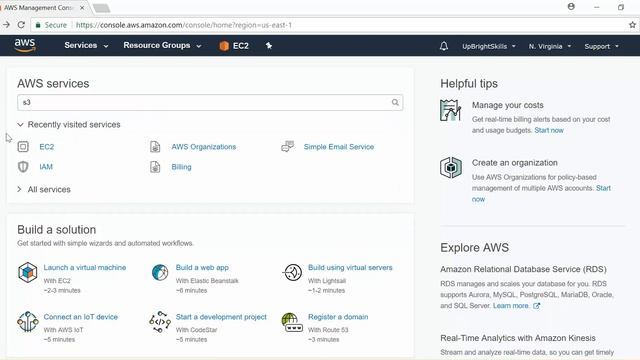Click the Manage your costs icon

tap(451, 110)
